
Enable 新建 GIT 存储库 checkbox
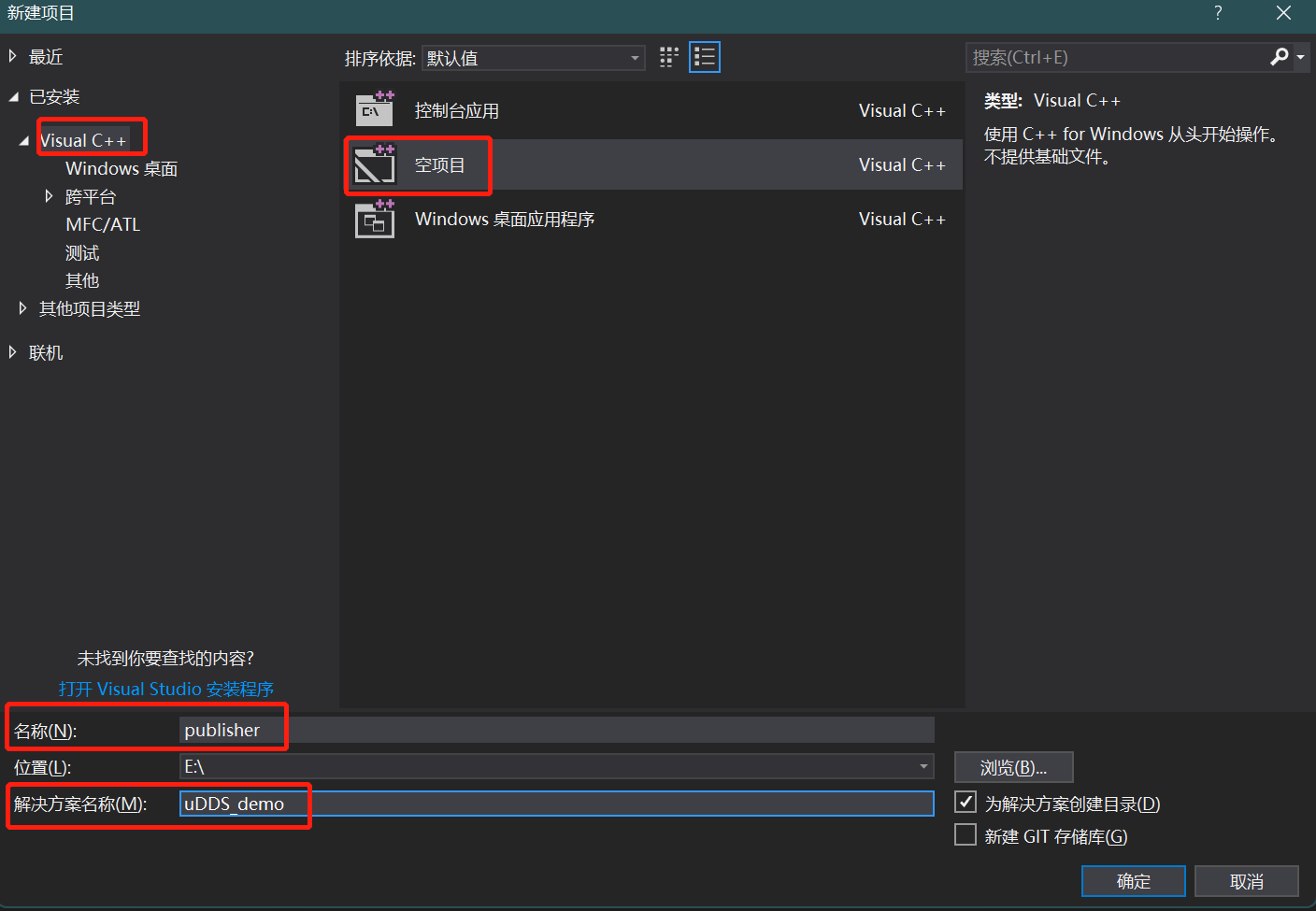click(x=966, y=834)
